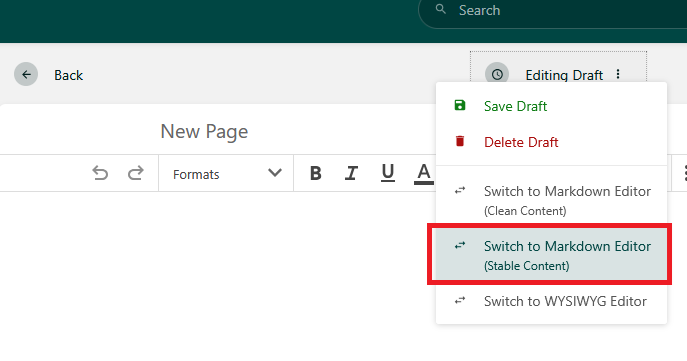Click the swap arrows icon beside Stable Content
The image size is (687, 361).
point(460,245)
